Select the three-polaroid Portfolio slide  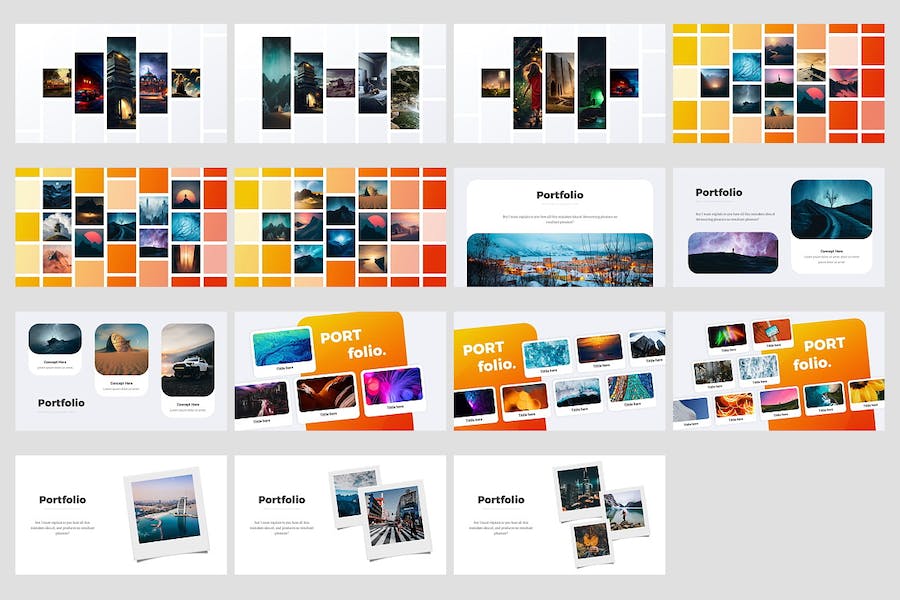tap(560, 515)
